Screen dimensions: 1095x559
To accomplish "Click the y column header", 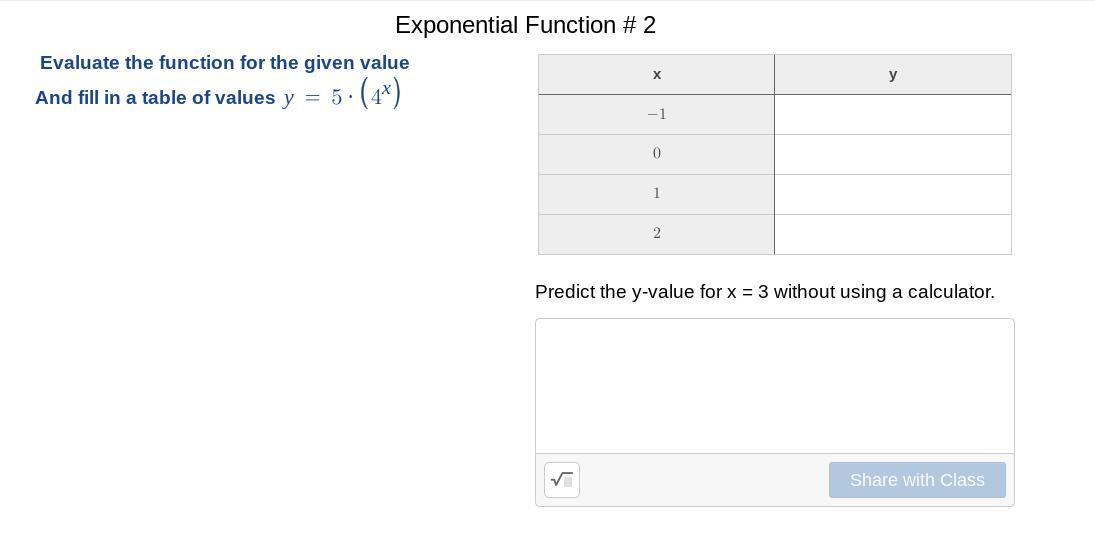I will (892, 75).
